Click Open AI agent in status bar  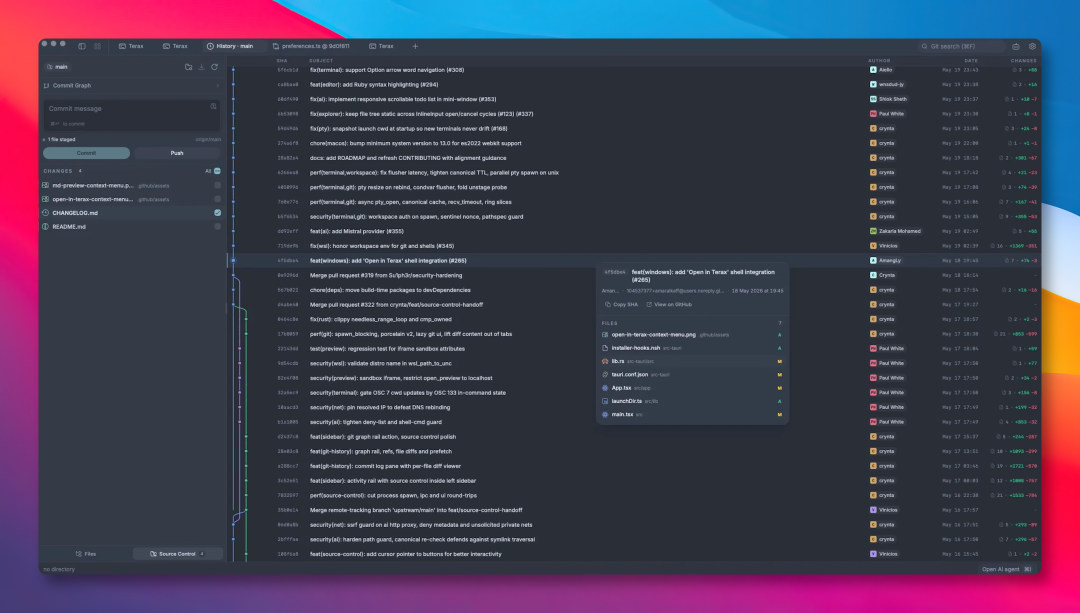tap(1007, 569)
